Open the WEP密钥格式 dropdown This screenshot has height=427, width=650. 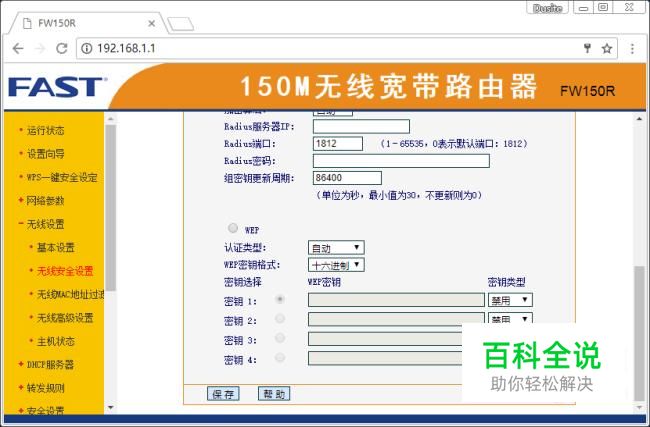(336, 264)
